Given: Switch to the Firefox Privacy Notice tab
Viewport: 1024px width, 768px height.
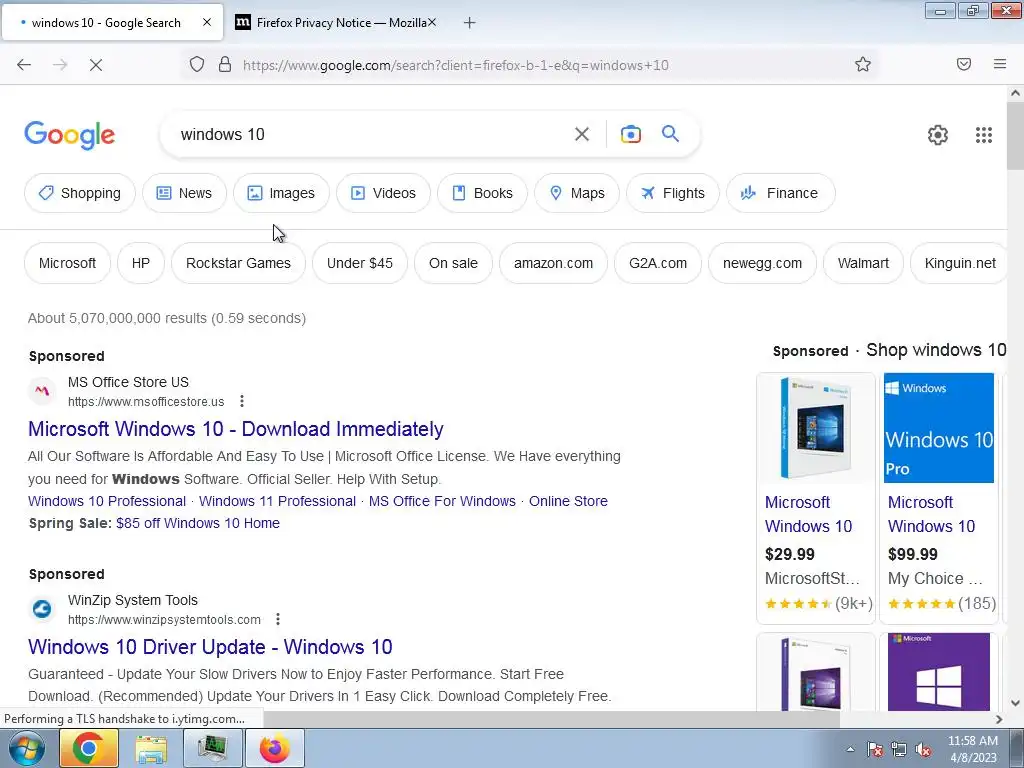Looking at the screenshot, I should (335, 23).
